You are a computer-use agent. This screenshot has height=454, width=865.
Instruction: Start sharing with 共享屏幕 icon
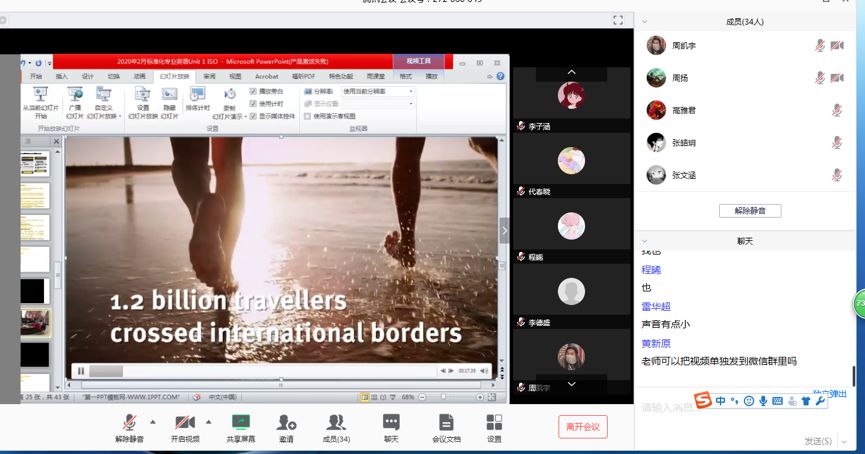pos(240,422)
